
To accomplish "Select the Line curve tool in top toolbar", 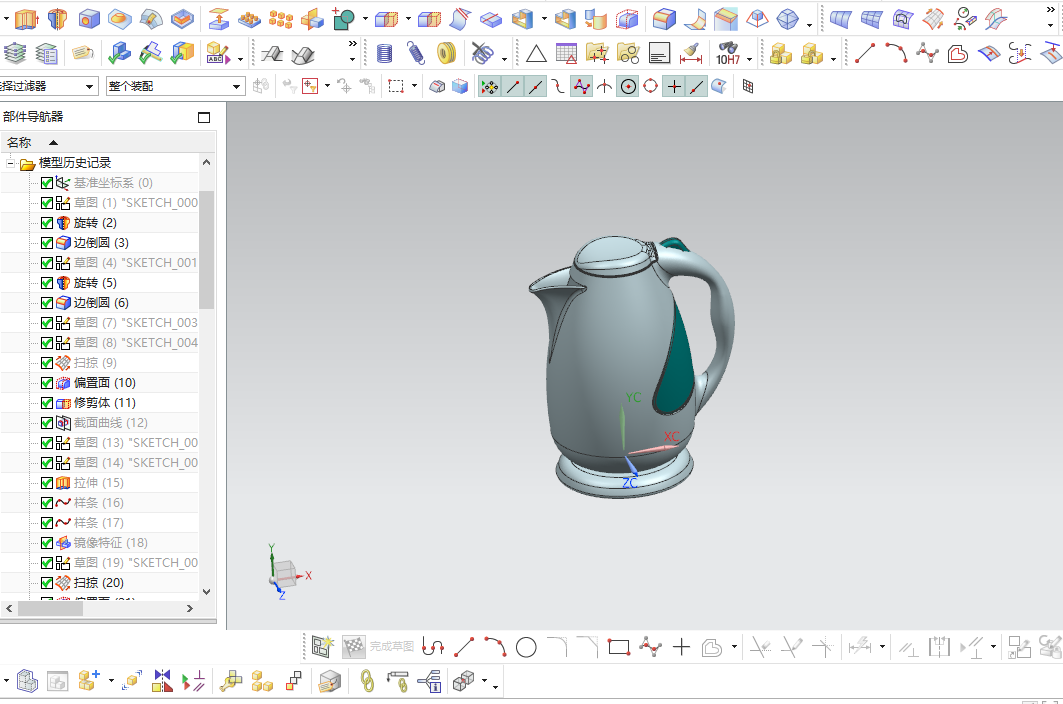I will pos(864,53).
